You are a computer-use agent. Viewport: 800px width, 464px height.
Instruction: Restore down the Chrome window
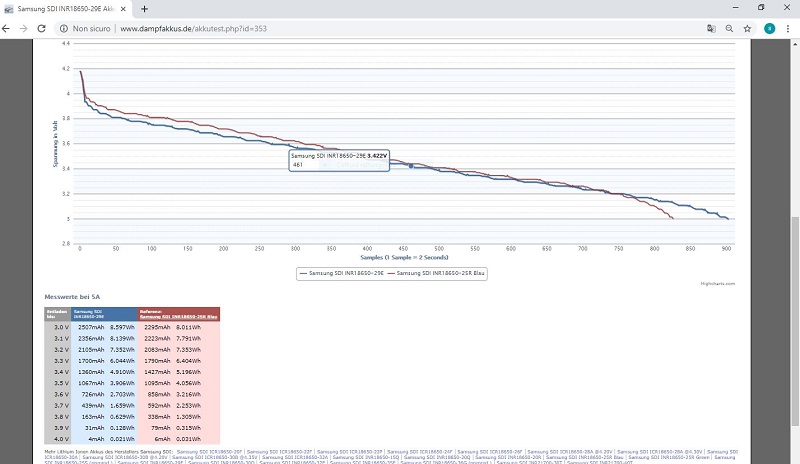tap(761, 8)
